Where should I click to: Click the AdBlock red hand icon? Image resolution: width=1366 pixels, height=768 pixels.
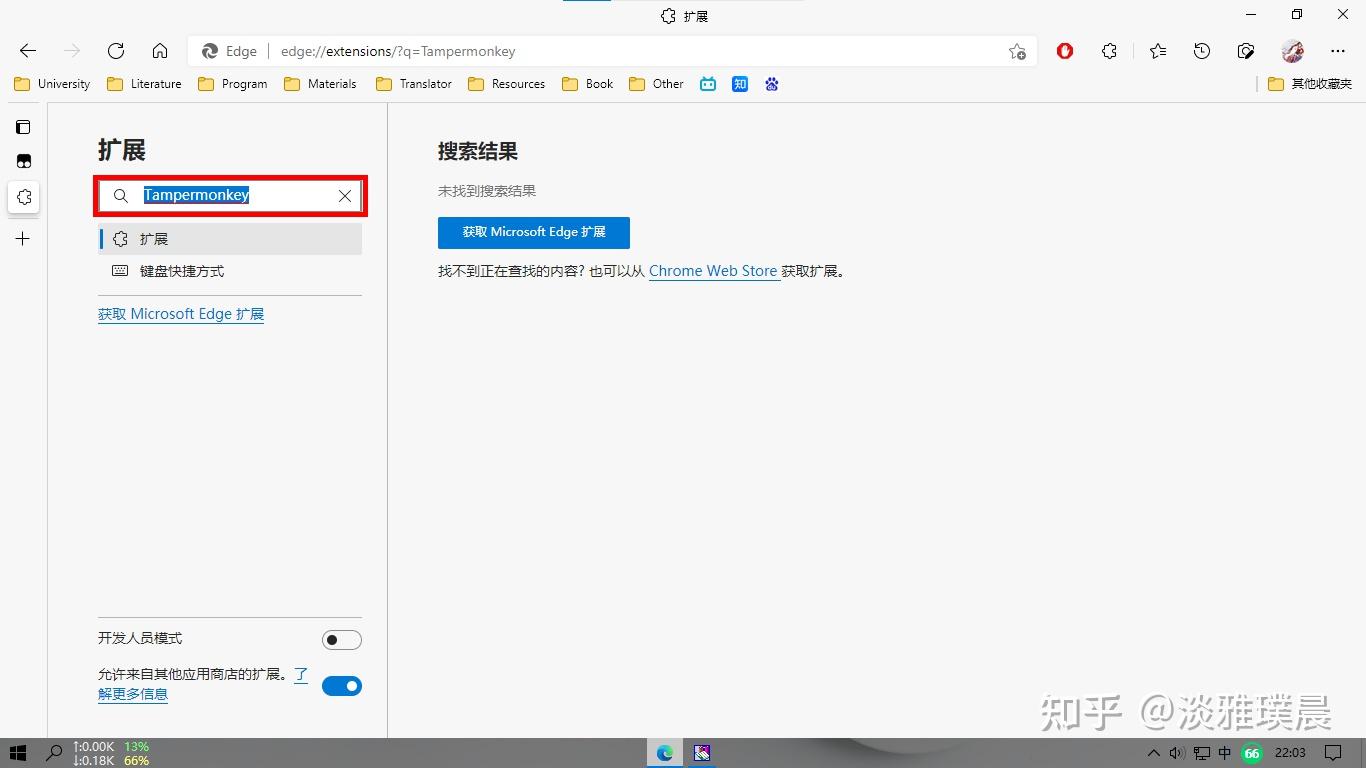[x=1064, y=51]
